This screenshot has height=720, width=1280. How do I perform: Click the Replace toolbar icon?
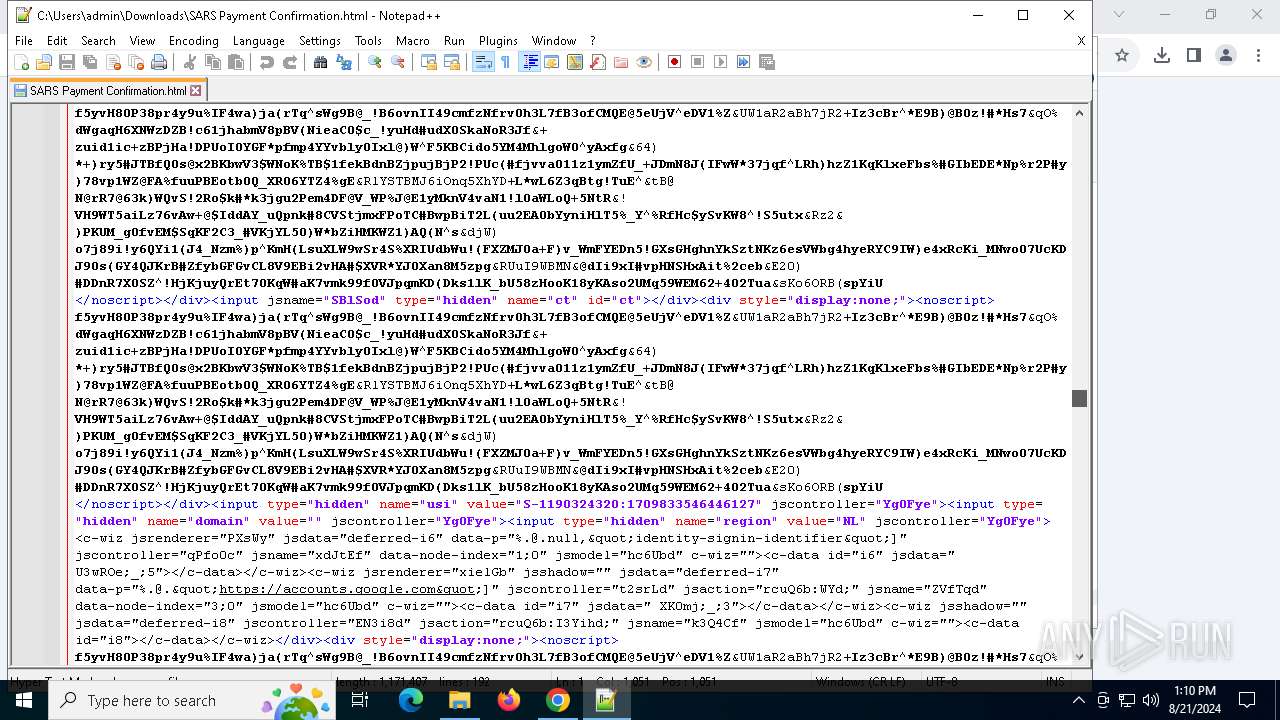pyautogui.click(x=344, y=62)
